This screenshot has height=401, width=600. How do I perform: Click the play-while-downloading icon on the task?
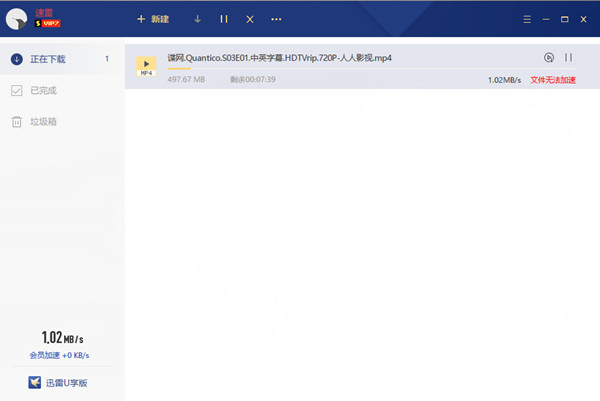548,58
